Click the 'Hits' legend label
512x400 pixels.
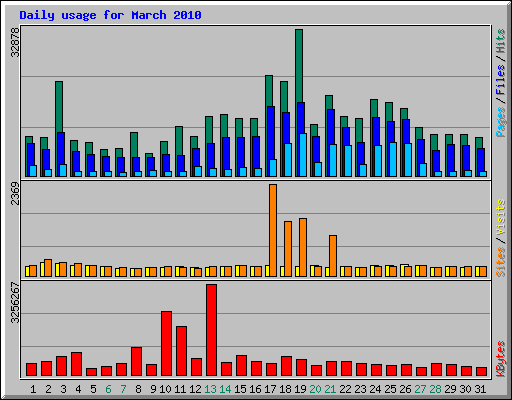501,41
